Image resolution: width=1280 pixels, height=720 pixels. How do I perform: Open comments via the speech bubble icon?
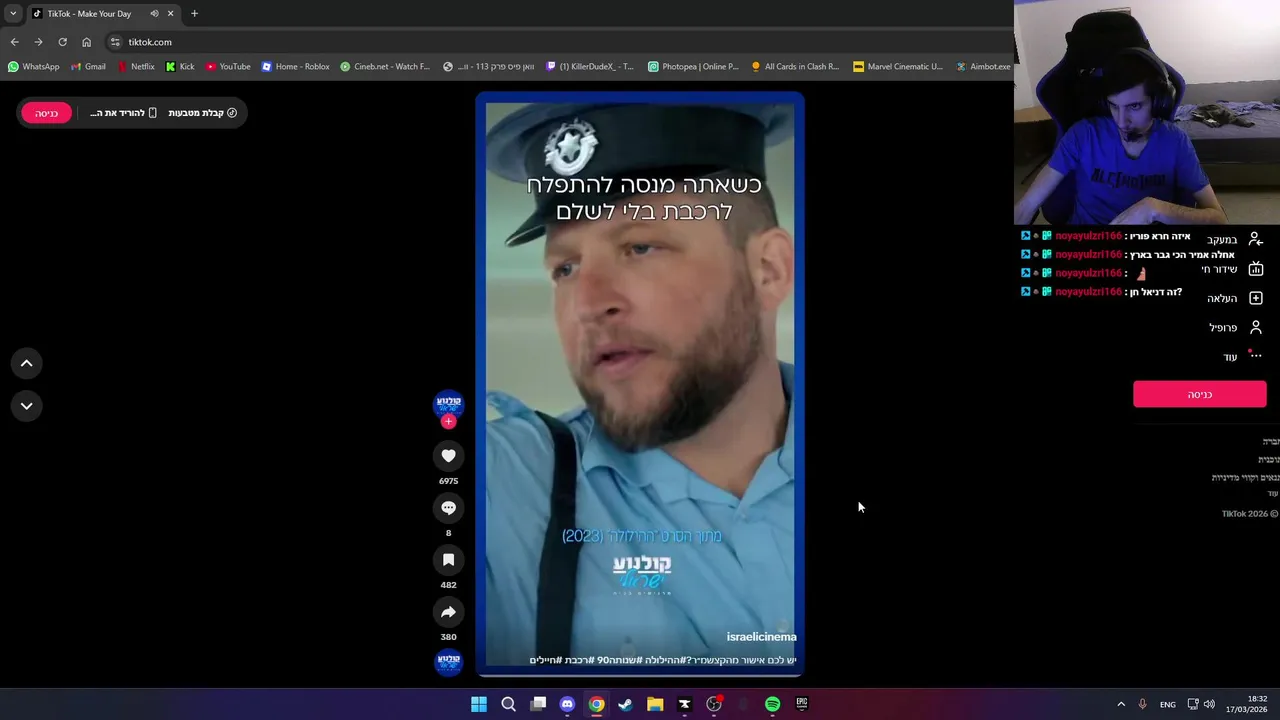[x=448, y=508]
